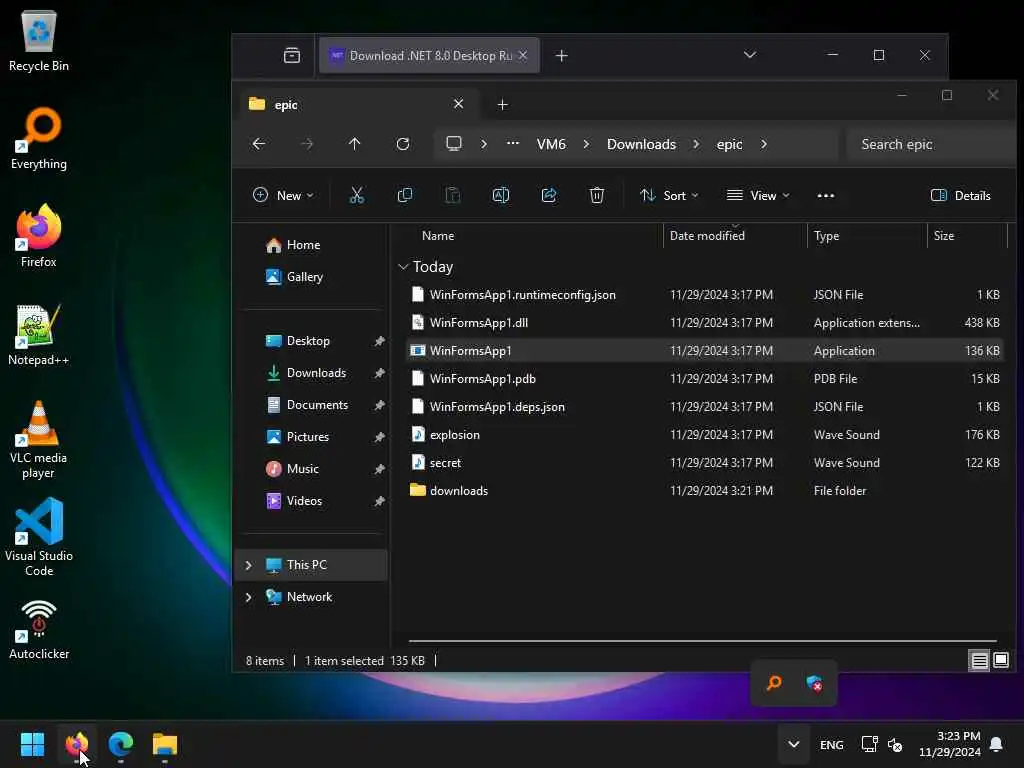Expand hidden path ellipsis in address bar
The image size is (1024, 768).
coord(513,144)
